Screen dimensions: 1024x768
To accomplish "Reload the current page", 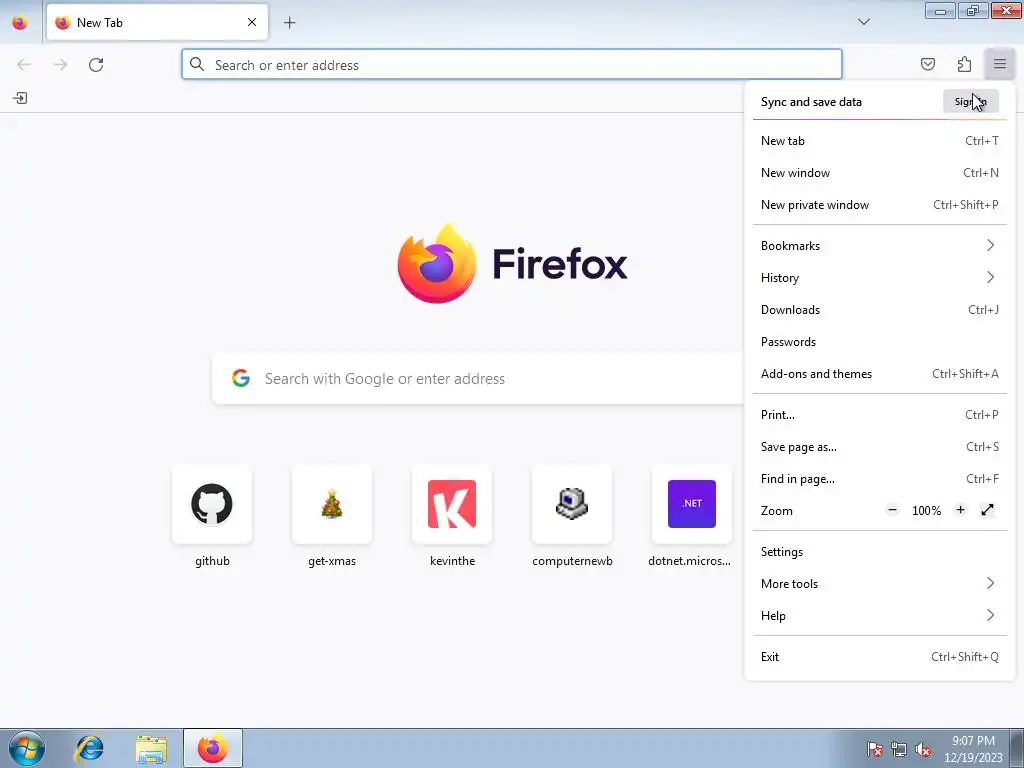I will (96, 65).
